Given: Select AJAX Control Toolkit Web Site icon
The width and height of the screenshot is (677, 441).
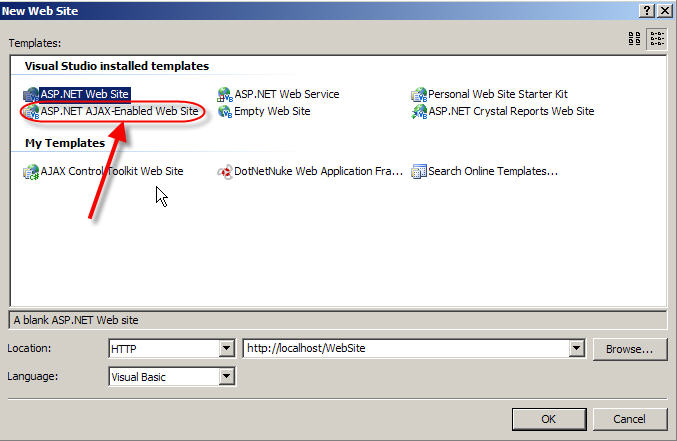Looking at the screenshot, I should [31, 171].
